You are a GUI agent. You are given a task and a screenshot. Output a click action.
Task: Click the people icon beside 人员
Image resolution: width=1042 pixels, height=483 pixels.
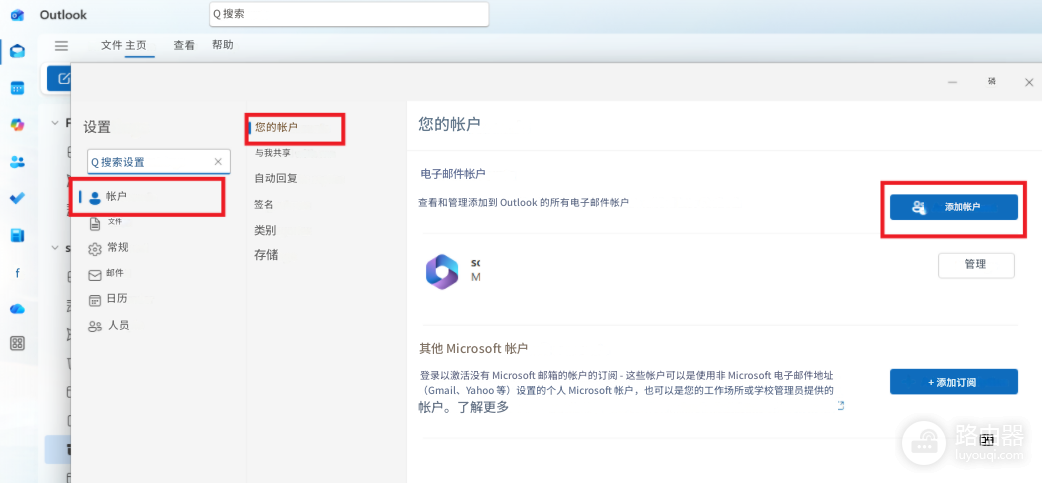tap(95, 326)
